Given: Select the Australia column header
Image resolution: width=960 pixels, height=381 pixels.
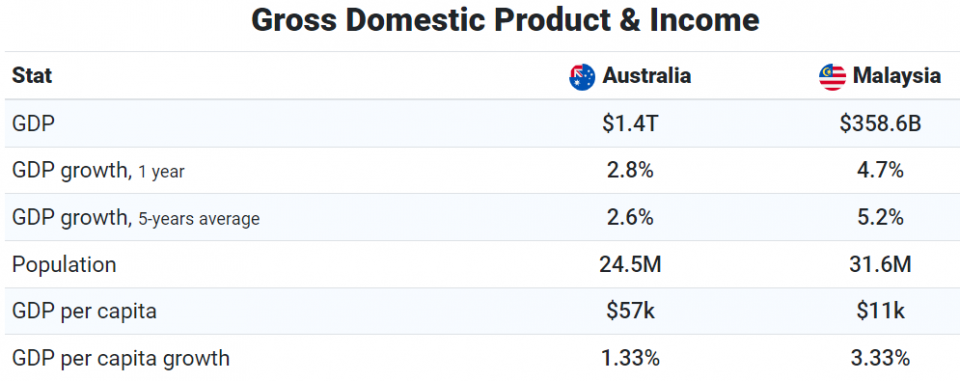Looking at the screenshot, I should click(x=647, y=76).
